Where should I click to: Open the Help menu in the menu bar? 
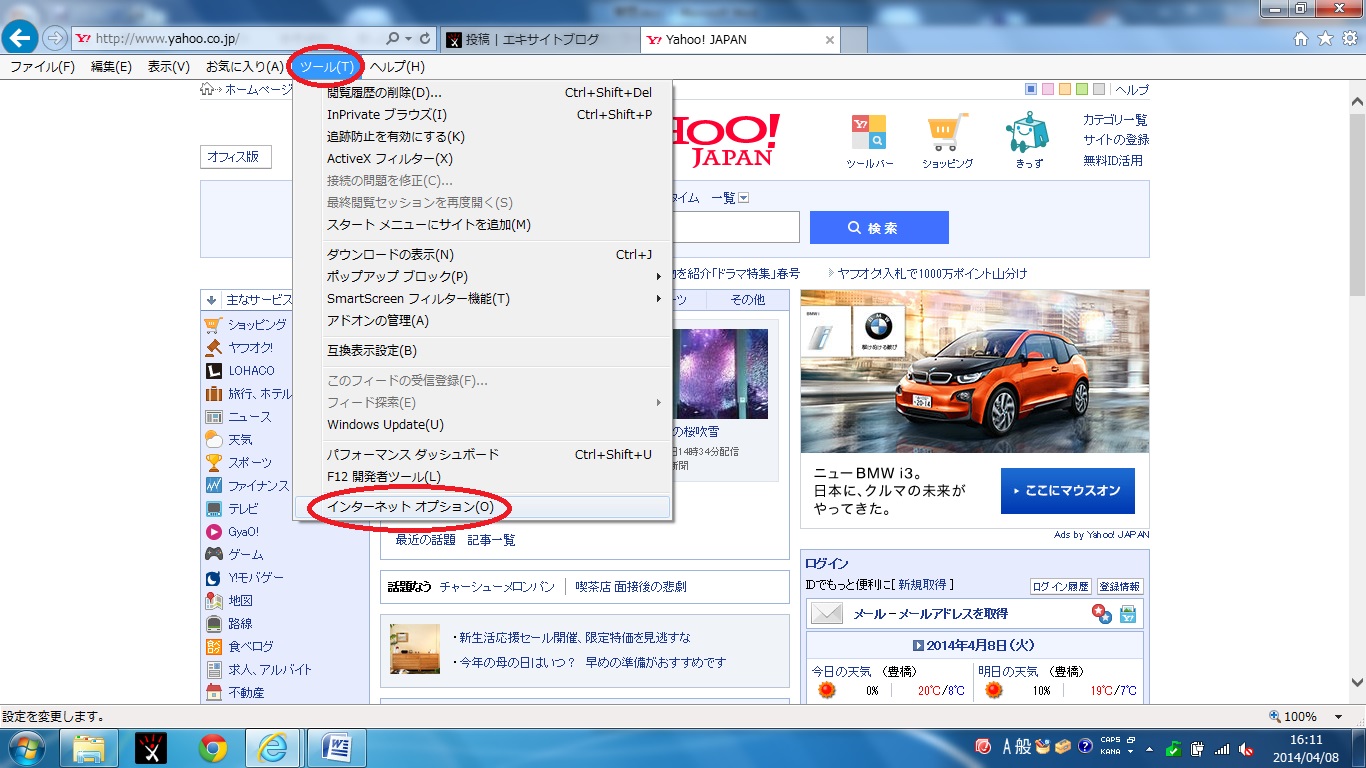[397, 67]
